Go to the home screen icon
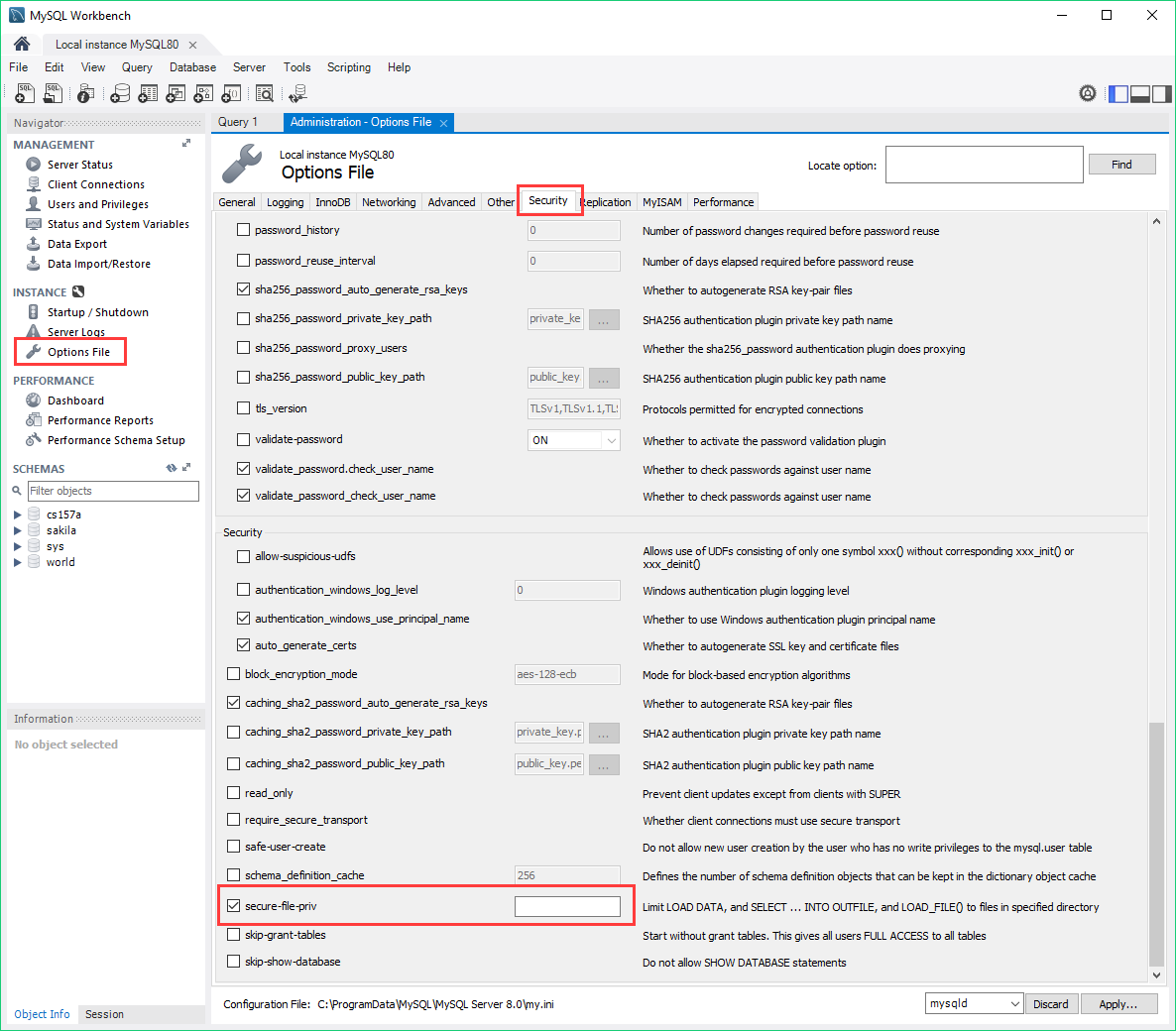This screenshot has height=1031, width=1176. click(x=22, y=44)
